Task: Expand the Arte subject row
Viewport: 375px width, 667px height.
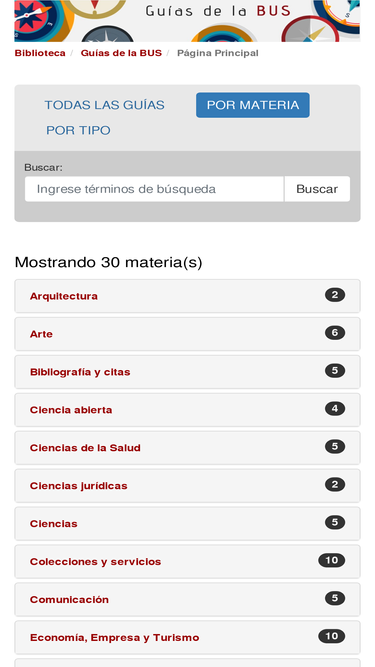Action: 188,334
